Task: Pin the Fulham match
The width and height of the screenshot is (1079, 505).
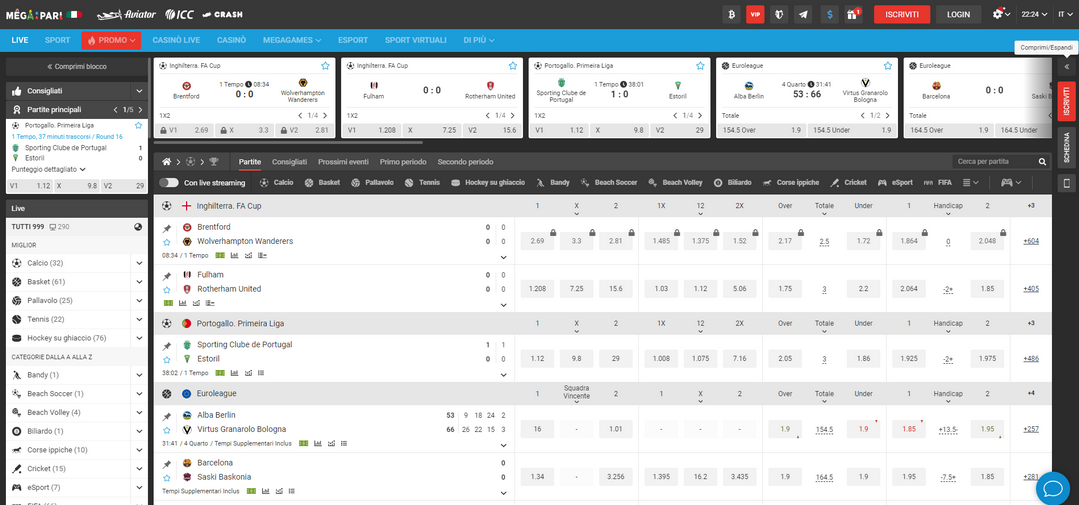Action: coord(167,276)
